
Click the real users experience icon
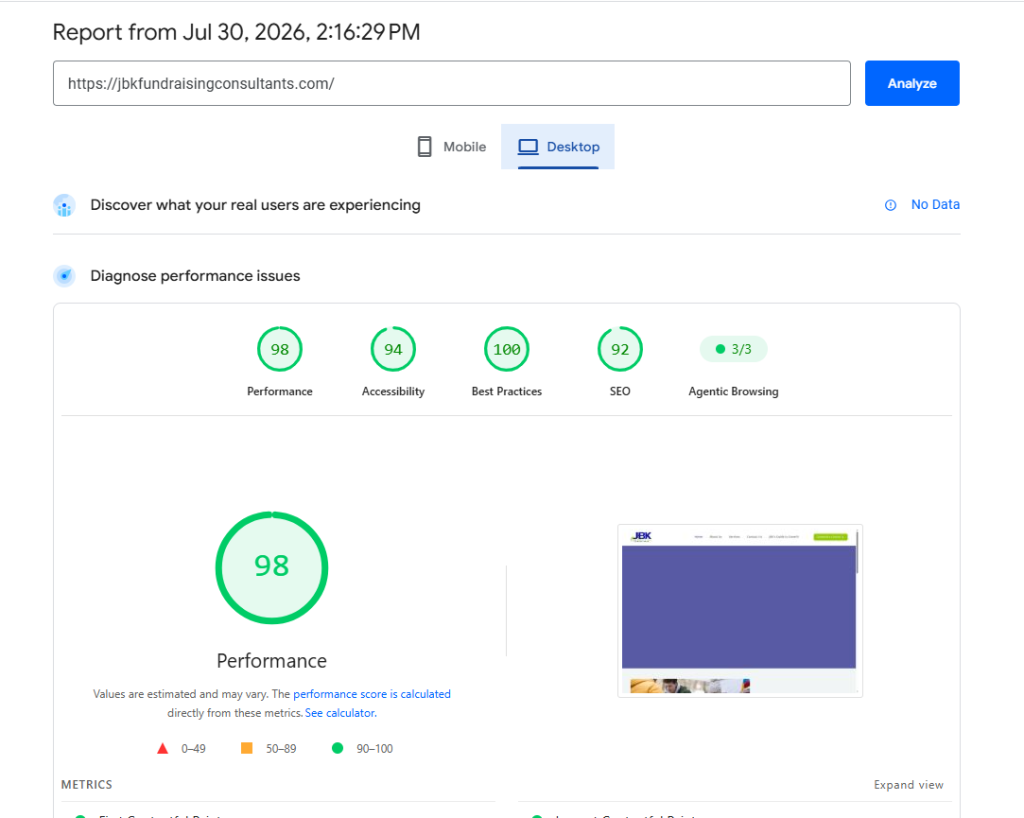coord(64,206)
